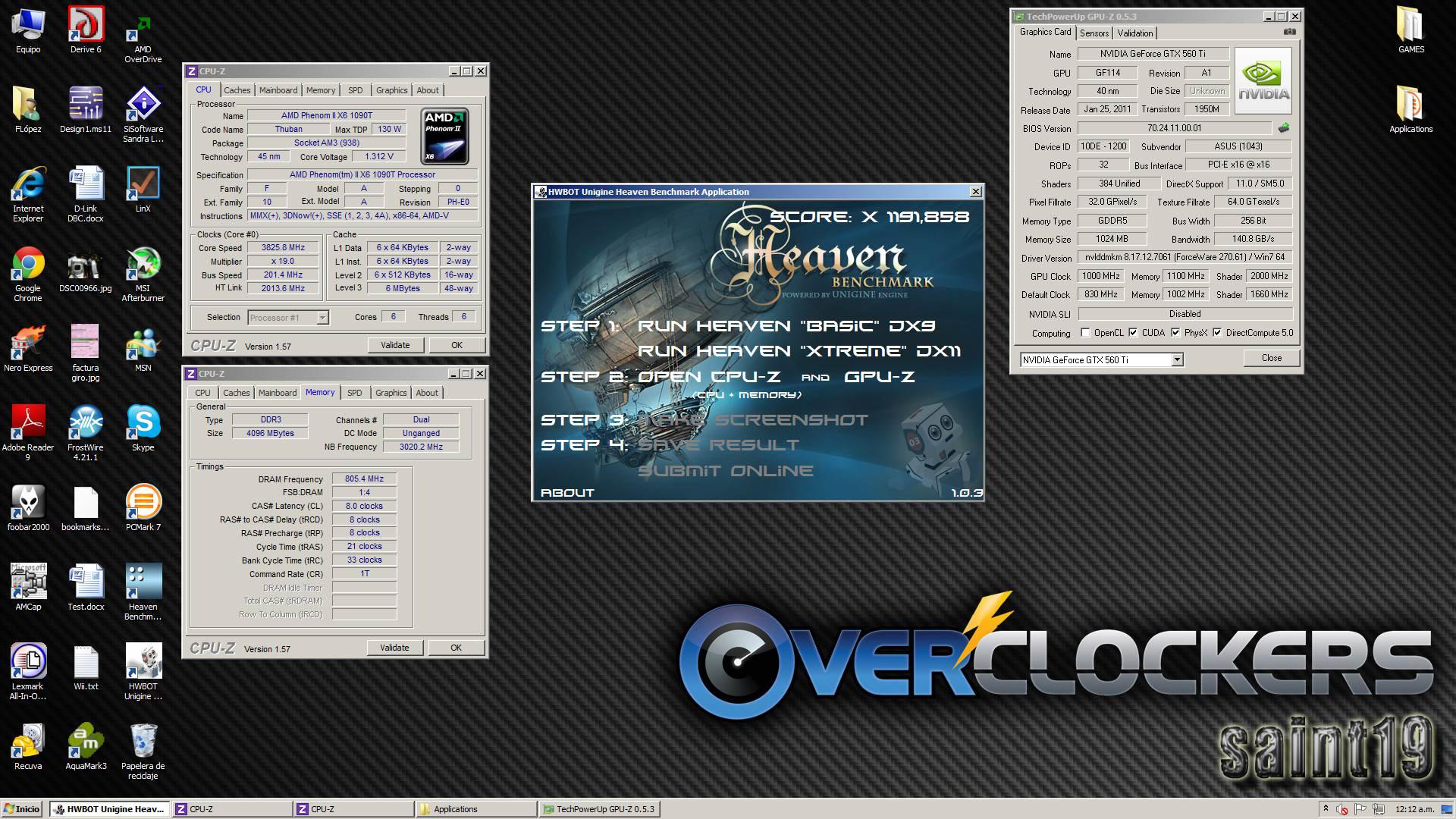Click the Core Voltage value field
1456x819 pixels.
[x=379, y=157]
